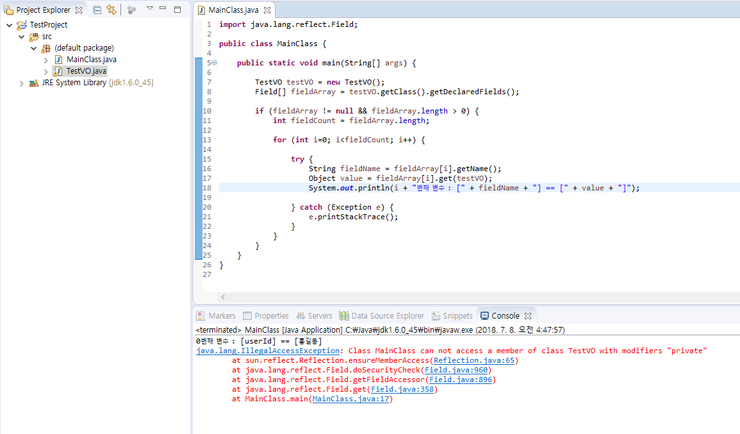
Task: Expand the JRE System Library node
Action: 20,83
